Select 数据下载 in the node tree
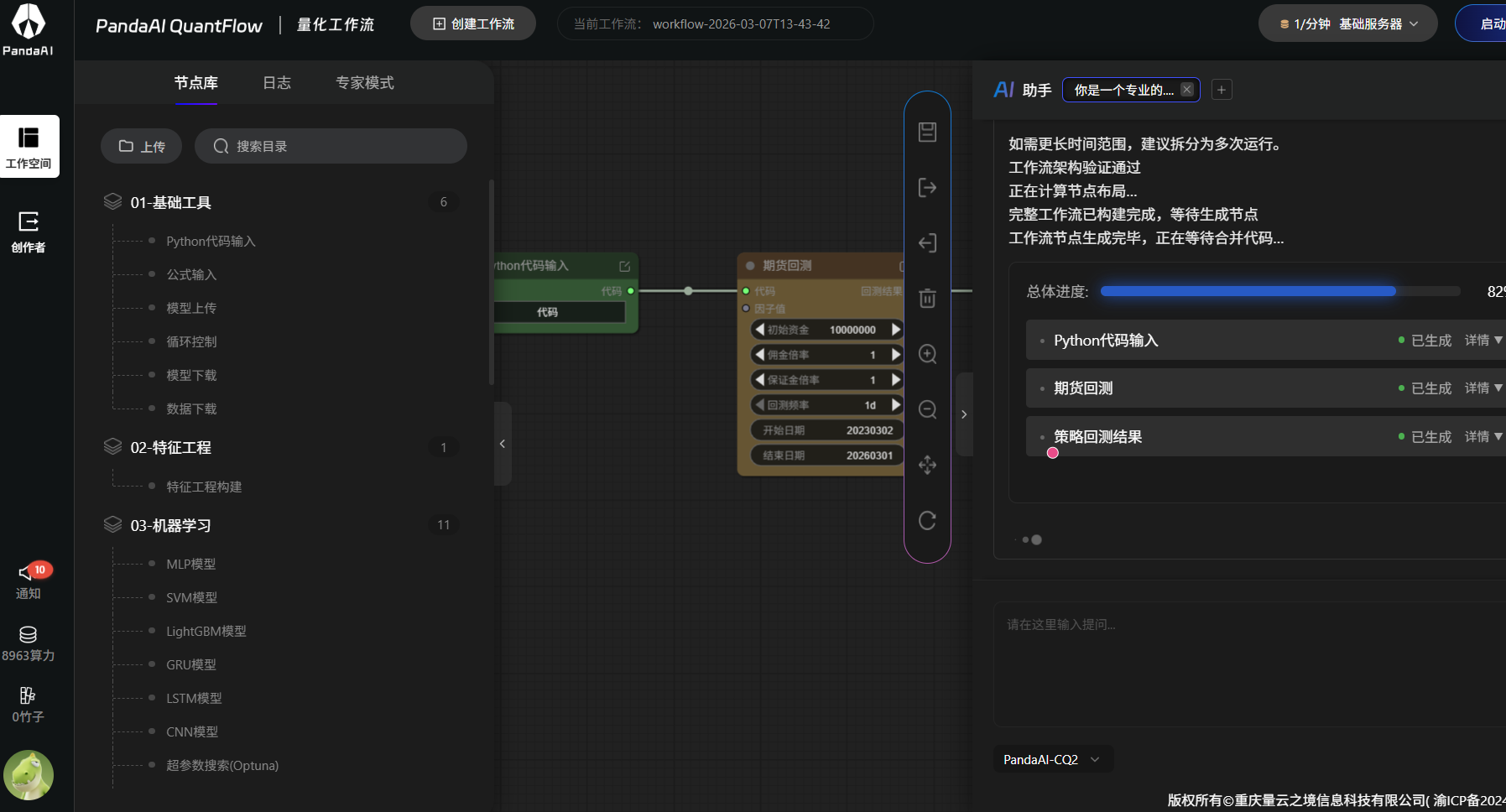The height and width of the screenshot is (812, 1506). (191, 409)
